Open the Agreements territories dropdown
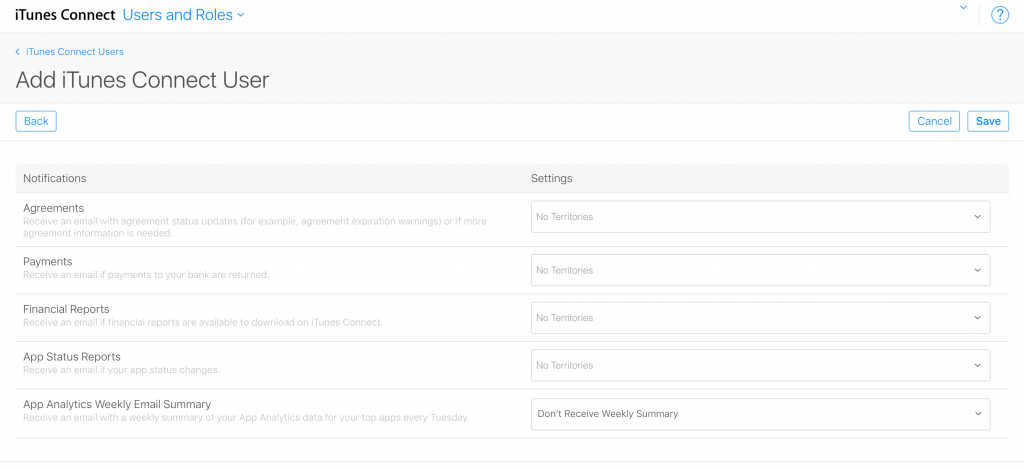The image size is (1024, 469). [x=760, y=217]
